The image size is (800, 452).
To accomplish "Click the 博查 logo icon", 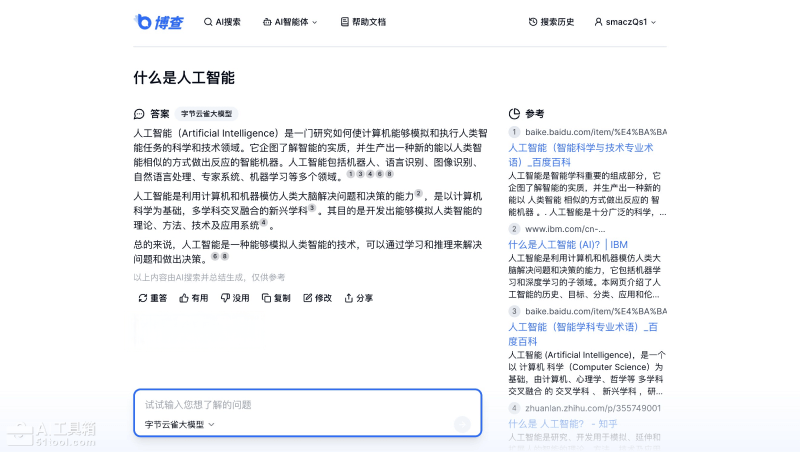I will tap(144, 21).
